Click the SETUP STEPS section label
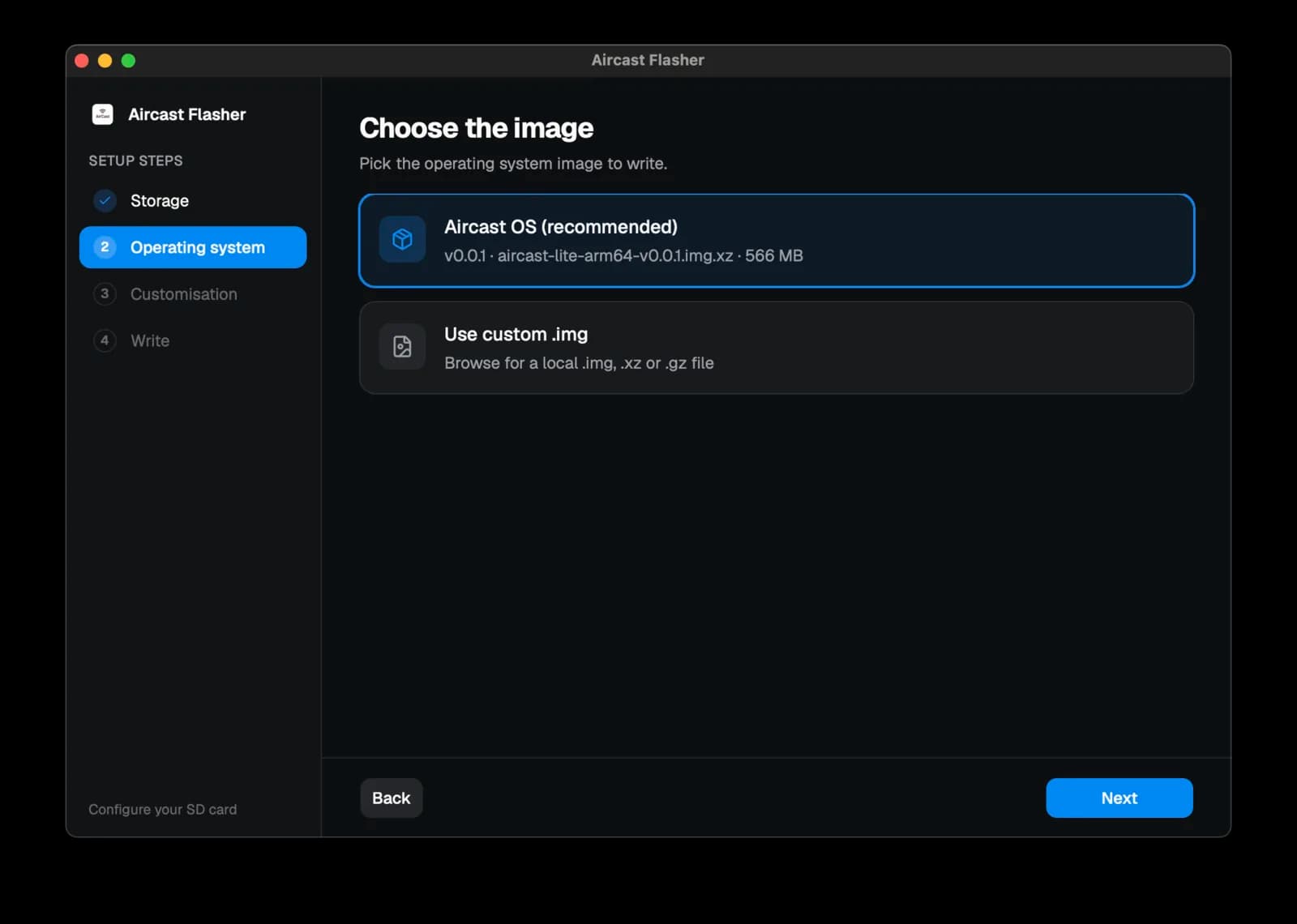 (135, 160)
